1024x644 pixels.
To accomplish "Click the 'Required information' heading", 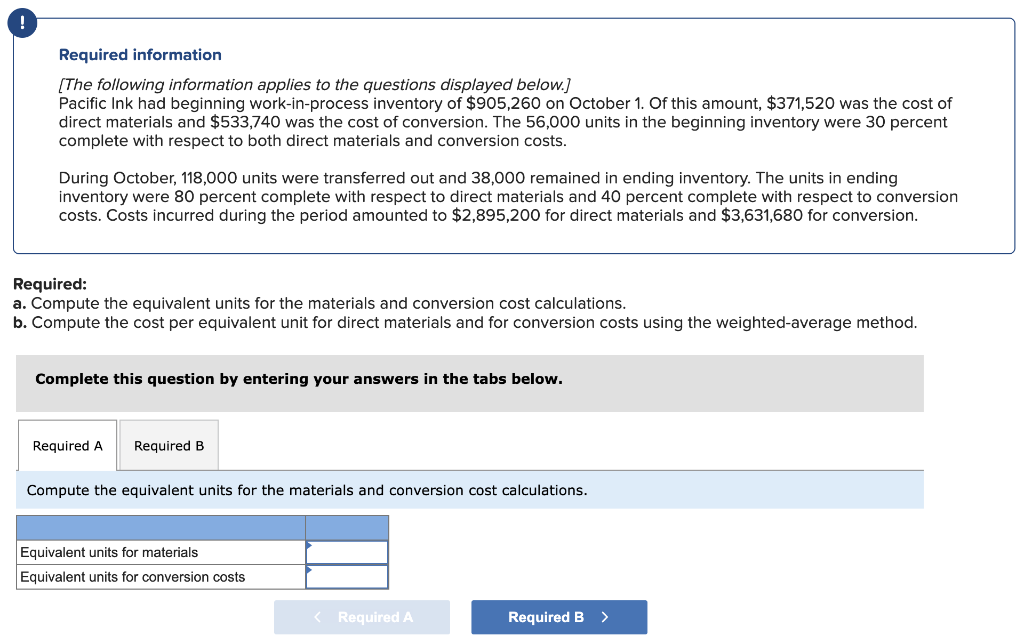I will click(x=140, y=55).
